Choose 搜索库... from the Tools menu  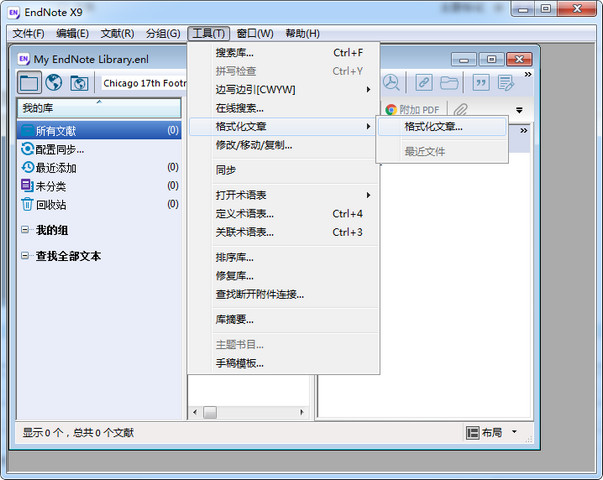click(x=283, y=53)
